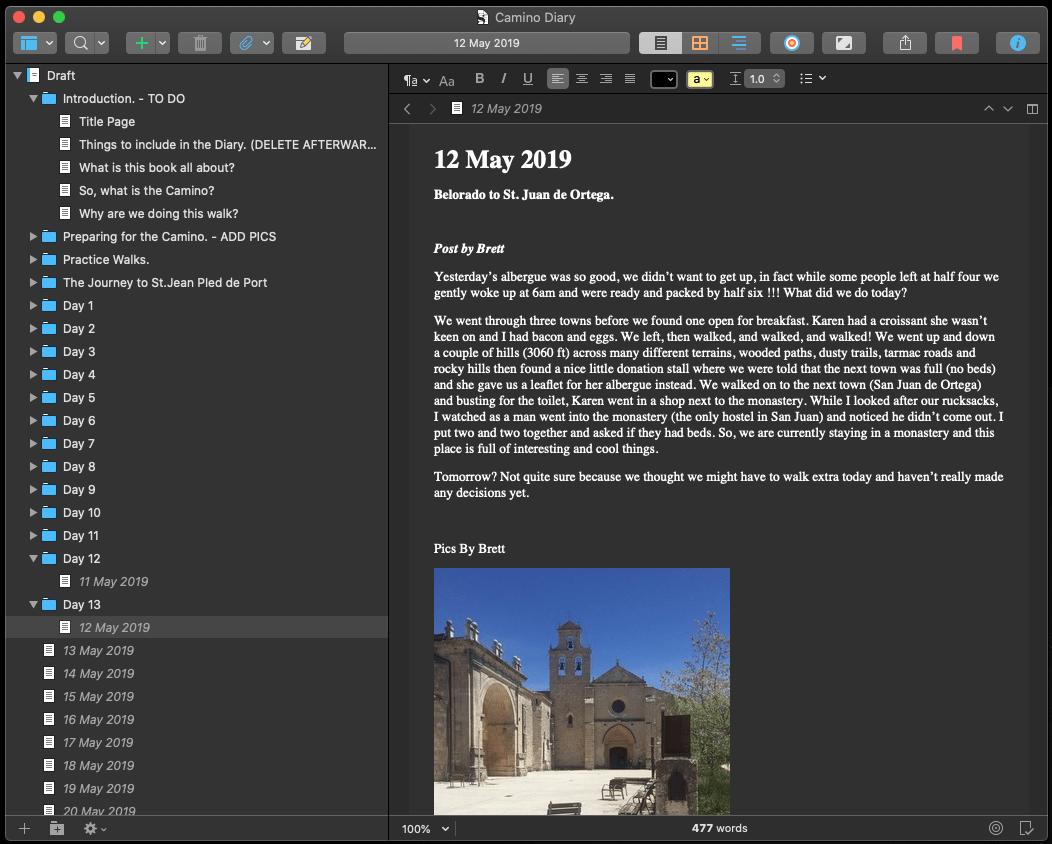Viewport: 1052px width, 844px height.
Task: Add new item with binder plus
Action: tap(24, 829)
